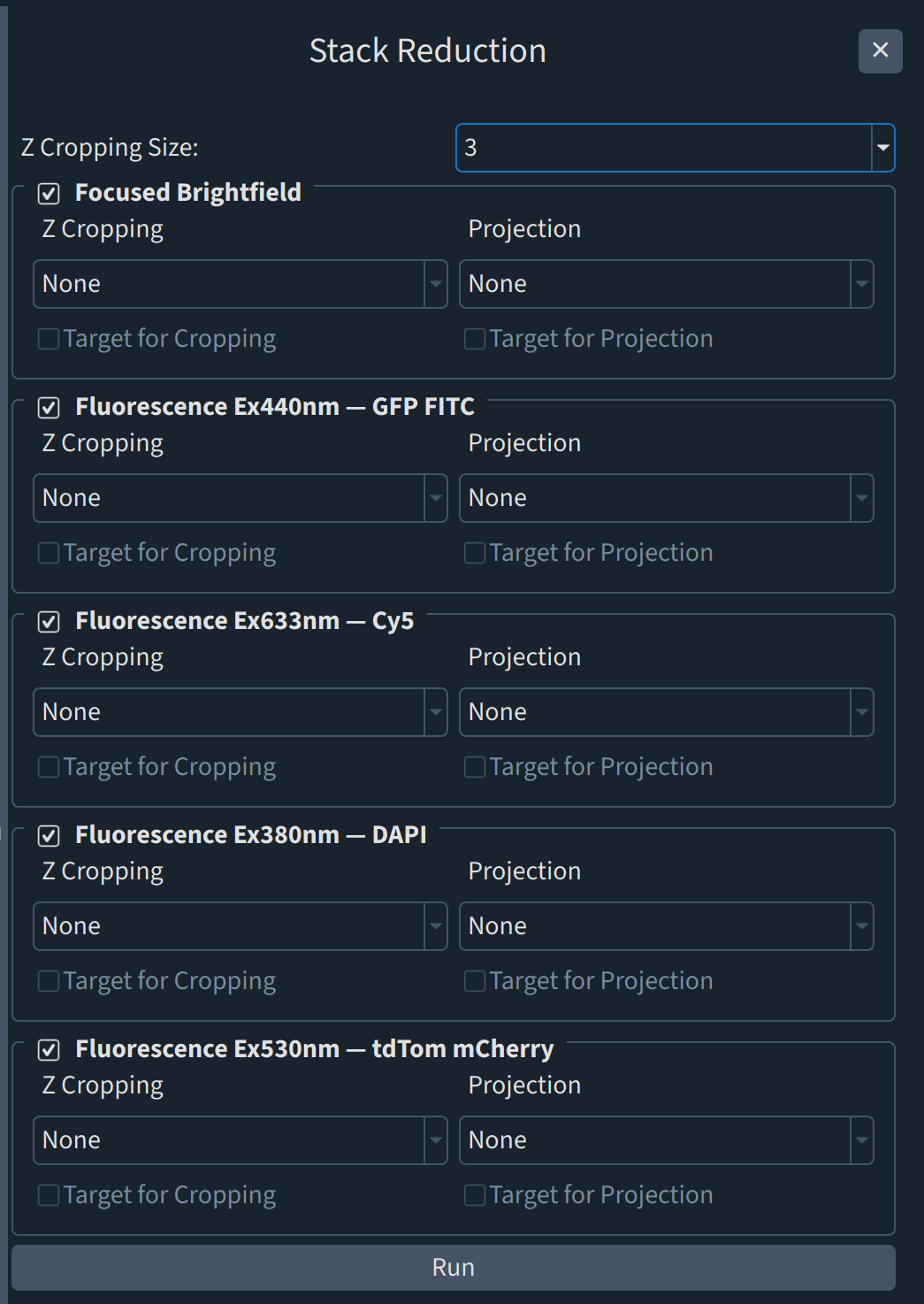Open Projection dropdown for DAPI channel
Screen dimensions: 924x1304
tap(667, 926)
